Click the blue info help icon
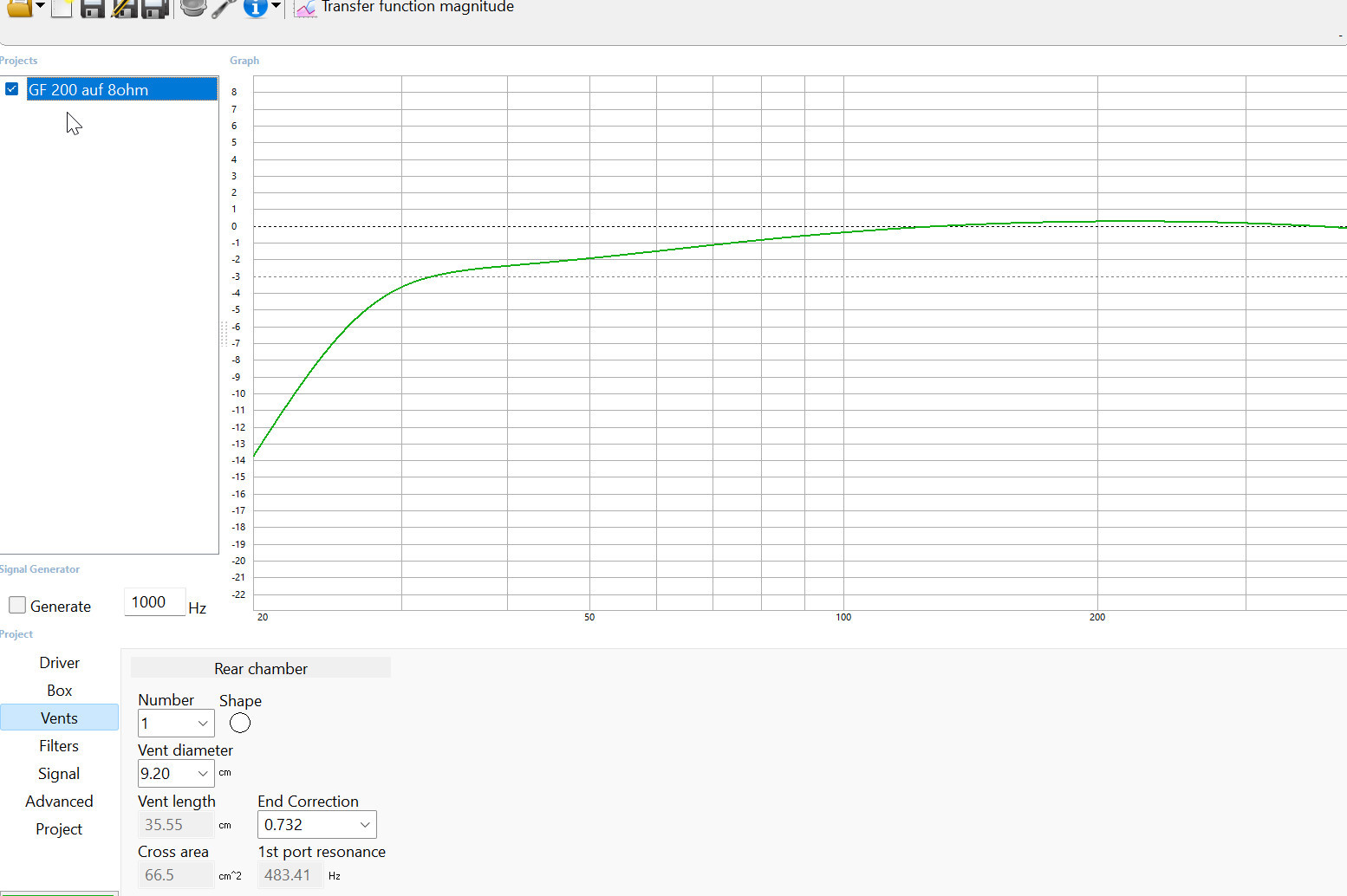The width and height of the screenshot is (1347, 896). [255, 8]
